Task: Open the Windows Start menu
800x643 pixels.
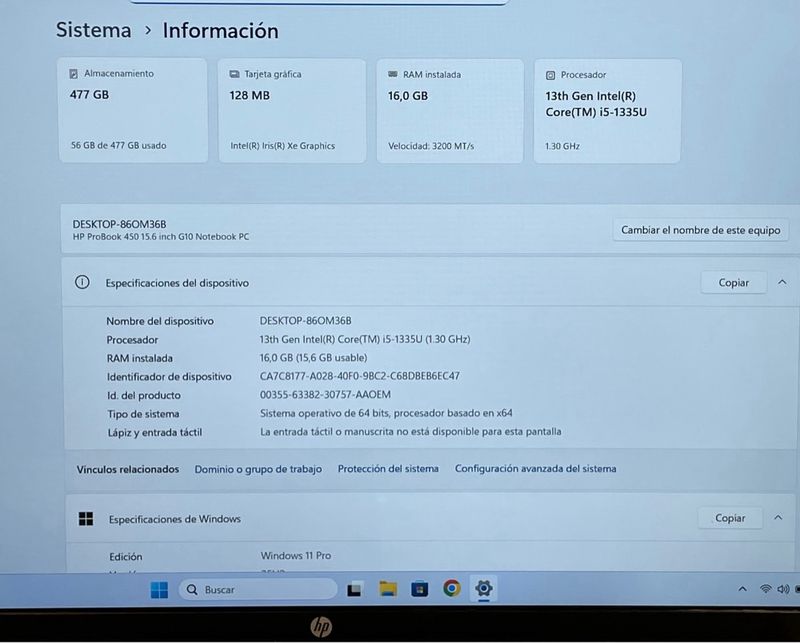Action: point(159,589)
